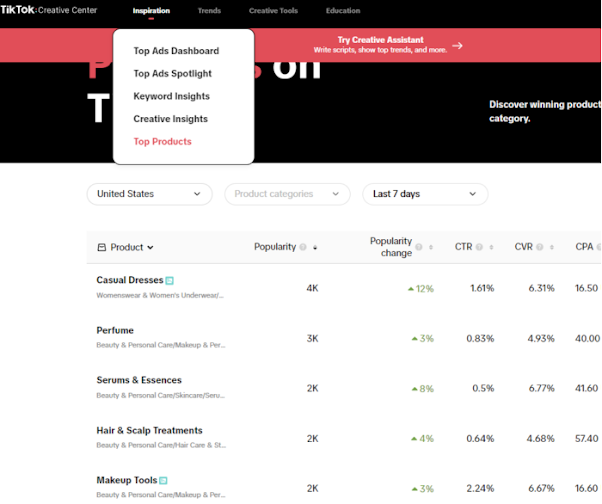
Task: Click the Popularity info help icon
Action: [x=303, y=247]
